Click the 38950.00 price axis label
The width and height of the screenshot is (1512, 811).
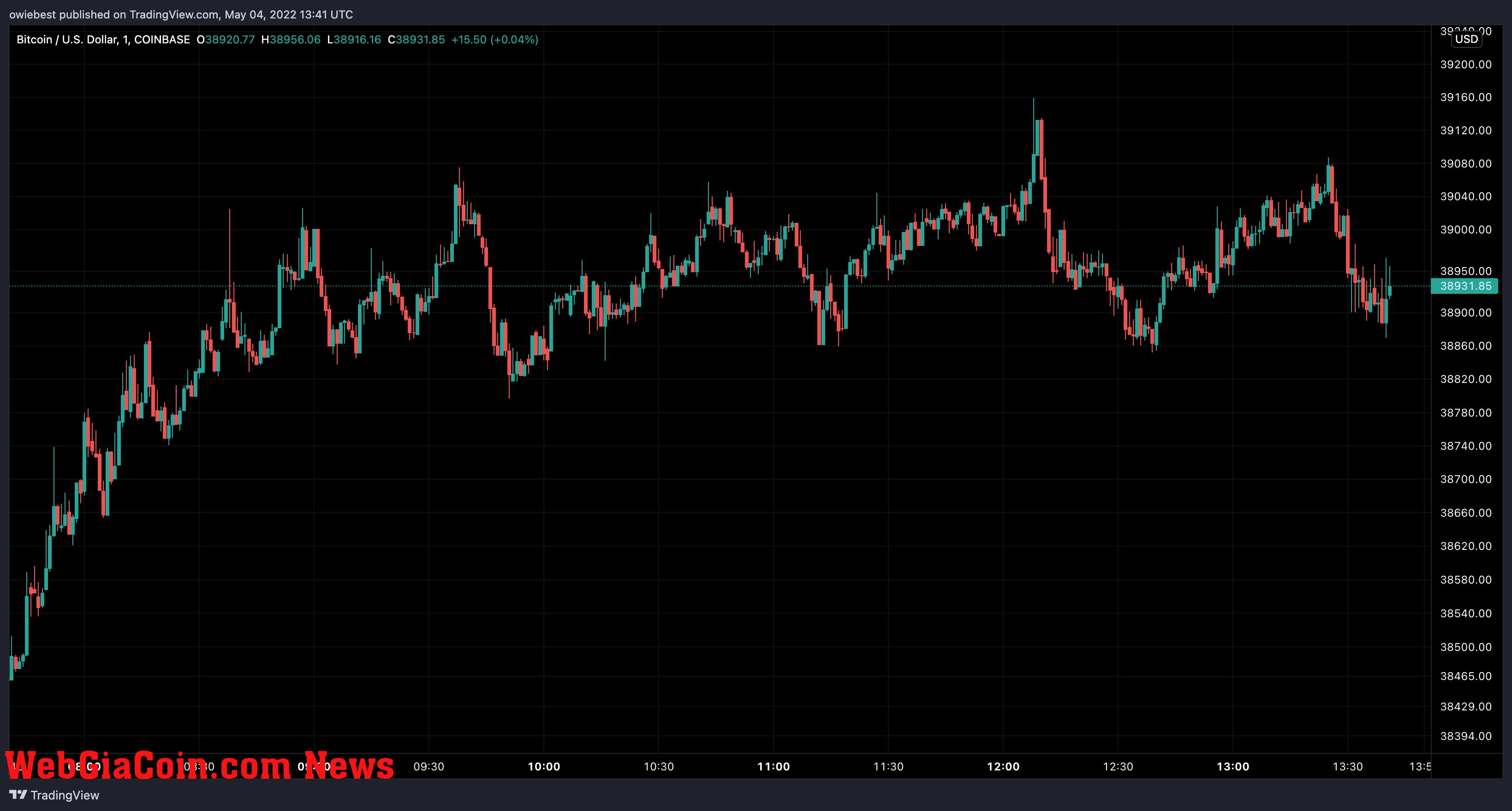pos(1465,270)
